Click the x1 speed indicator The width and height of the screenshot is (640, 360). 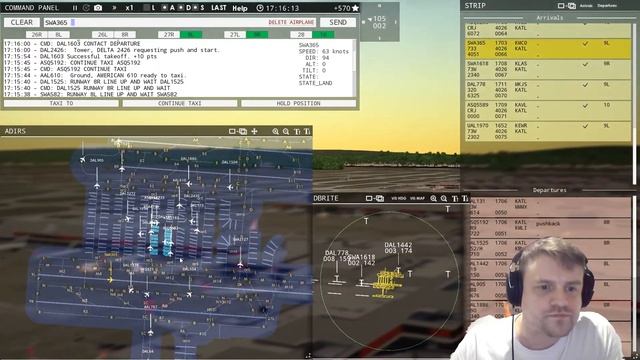pos(129,8)
